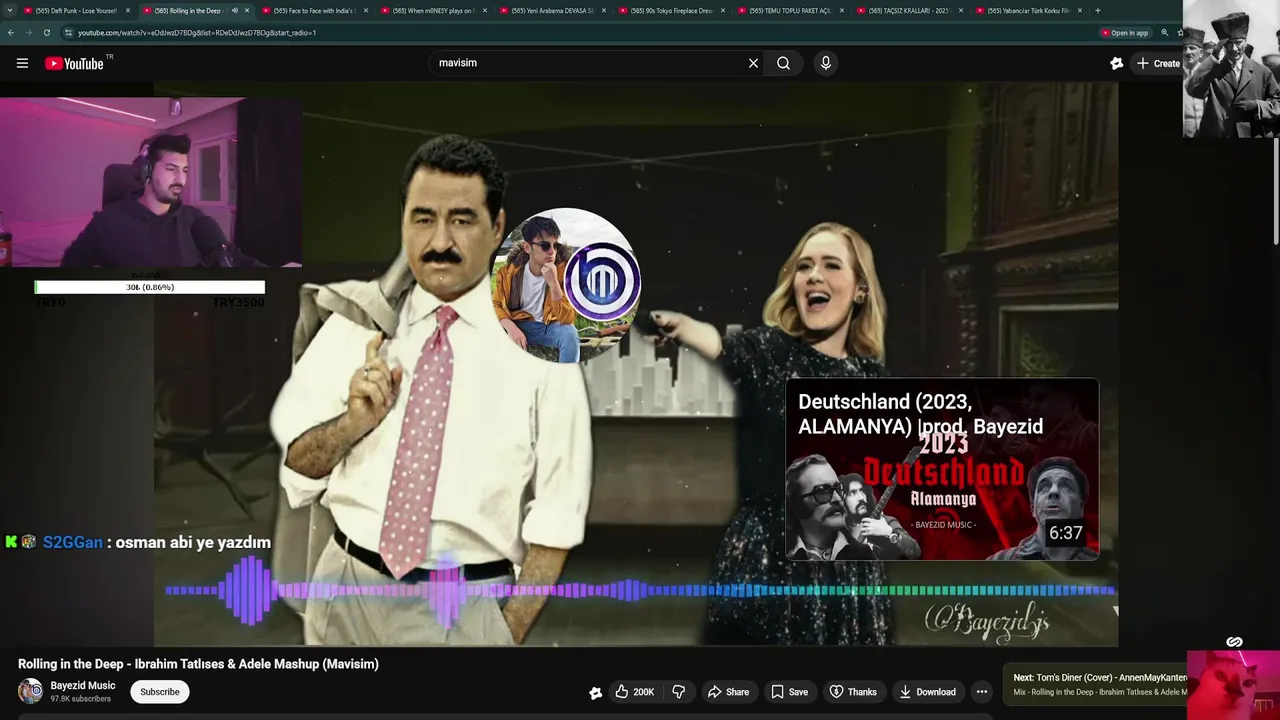Send a Thanks to the creator

tap(853, 692)
